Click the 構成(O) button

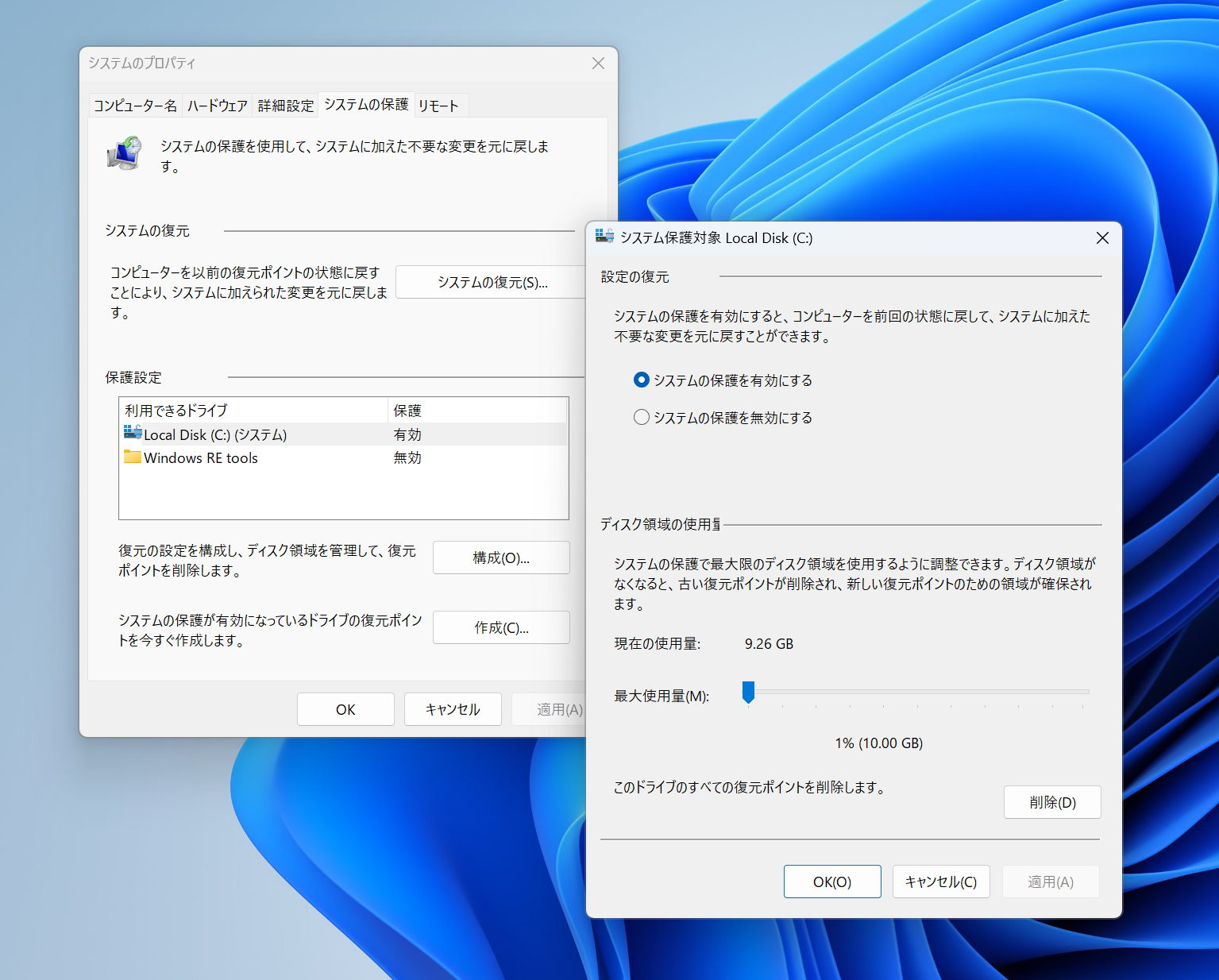tap(500, 557)
